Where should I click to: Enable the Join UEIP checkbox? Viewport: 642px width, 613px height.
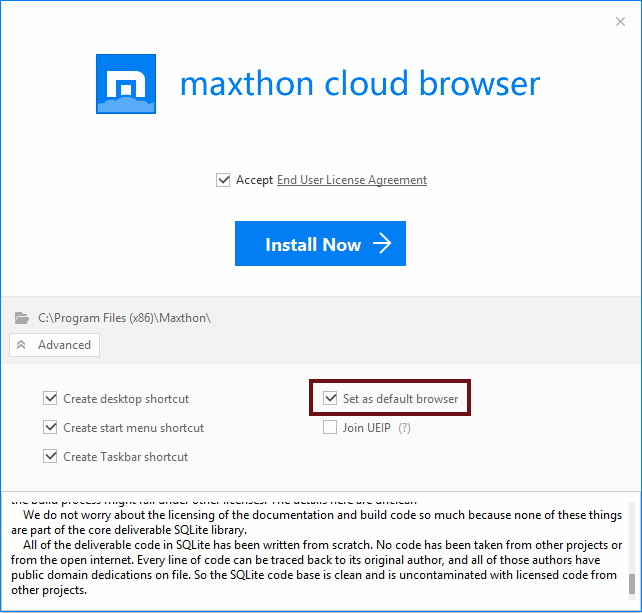(330, 427)
